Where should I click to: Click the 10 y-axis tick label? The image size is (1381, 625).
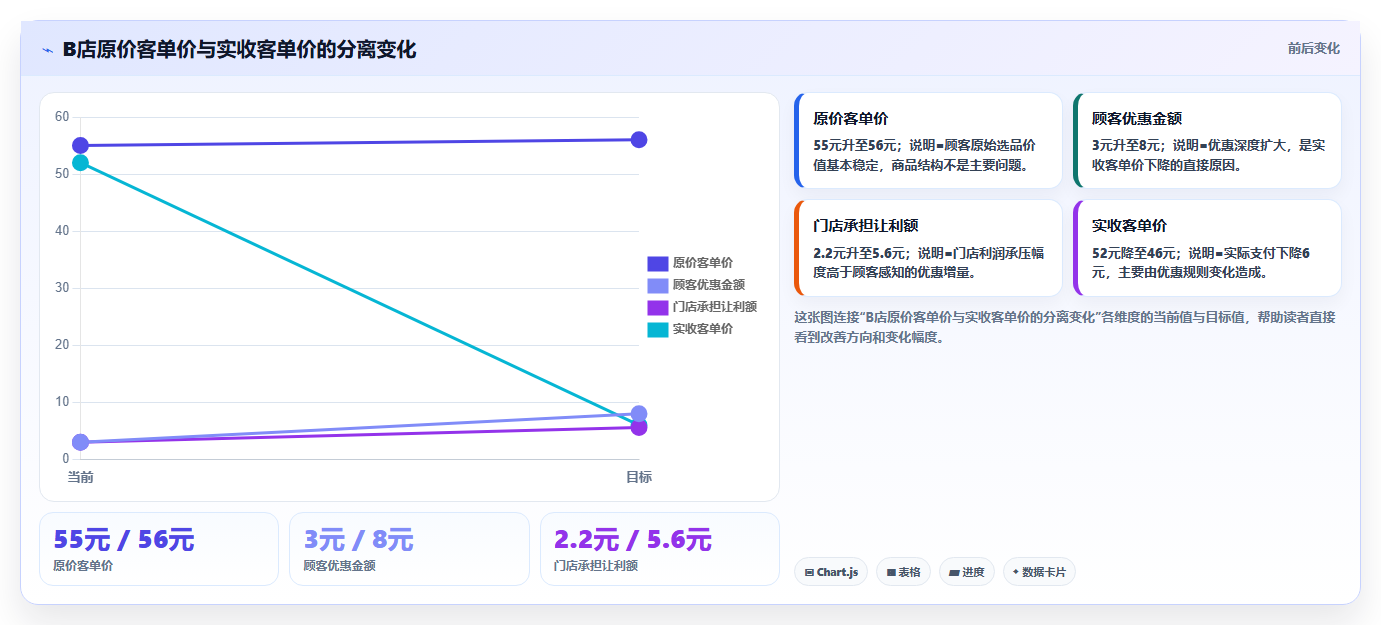[x=62, y=402]
